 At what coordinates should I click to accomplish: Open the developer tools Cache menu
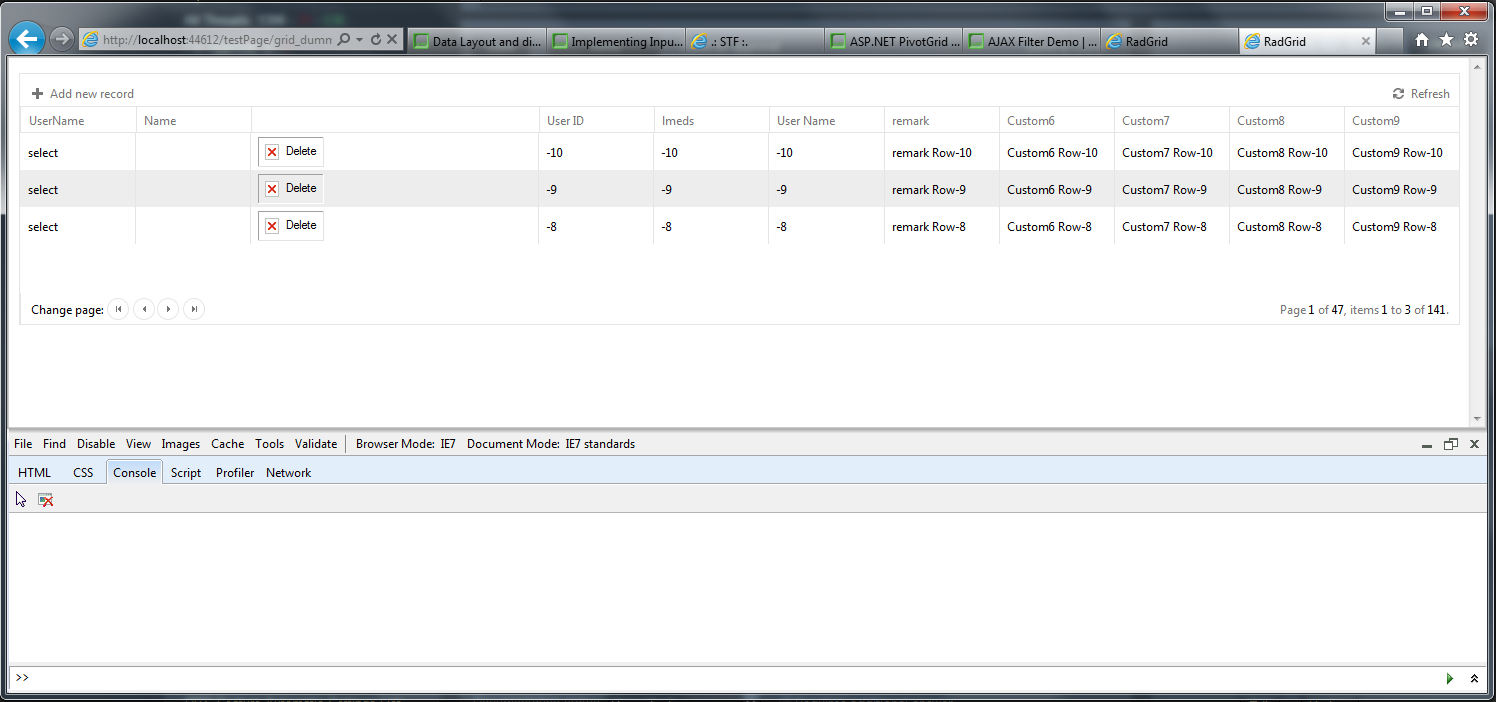click(x=227, y=444)
